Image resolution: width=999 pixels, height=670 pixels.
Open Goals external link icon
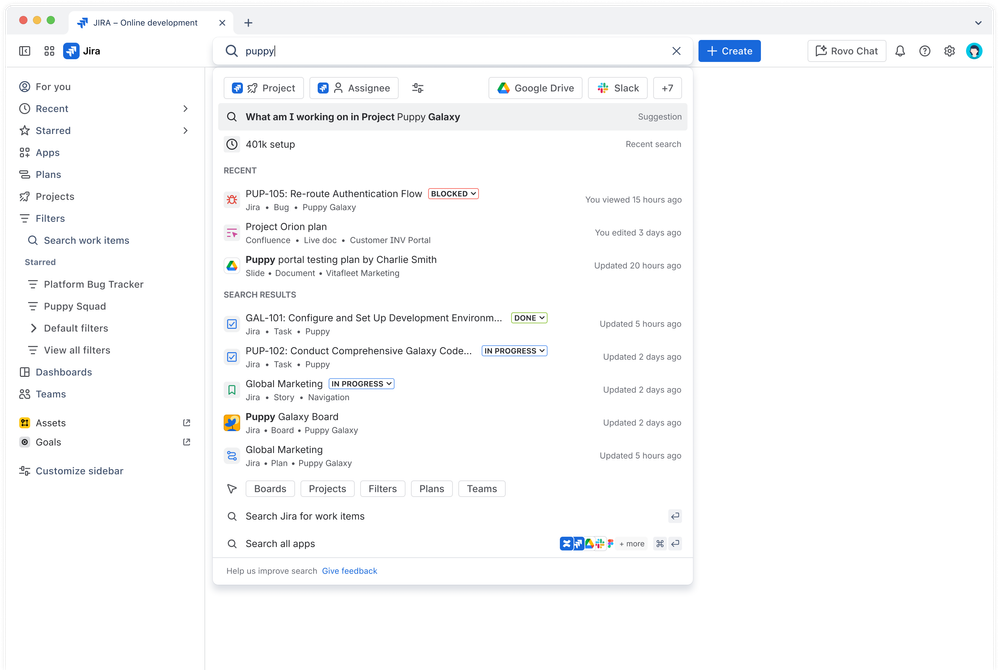186,442
